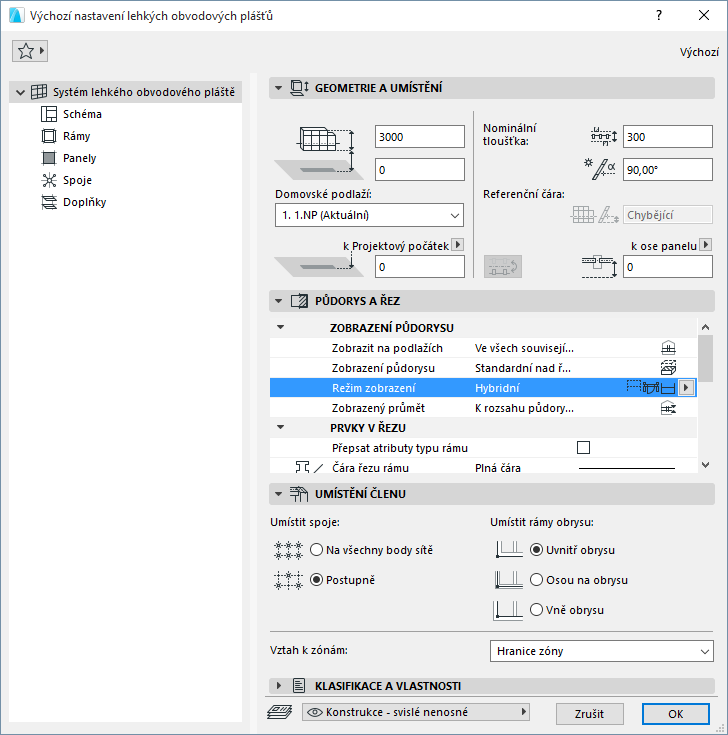
Task: Collapse the Prvky v řezu group
Action: 281,428
